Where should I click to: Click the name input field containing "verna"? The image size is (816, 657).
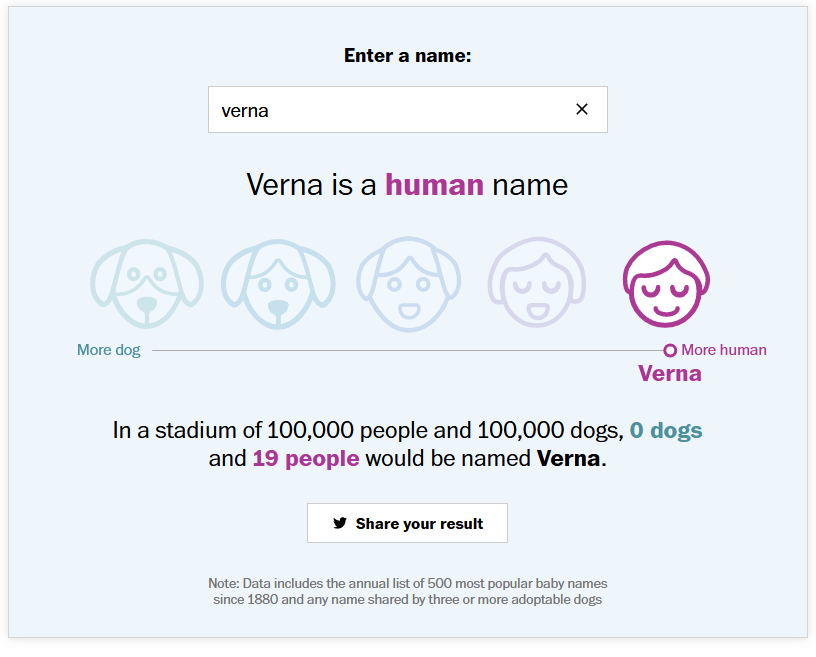click(390, 110)
